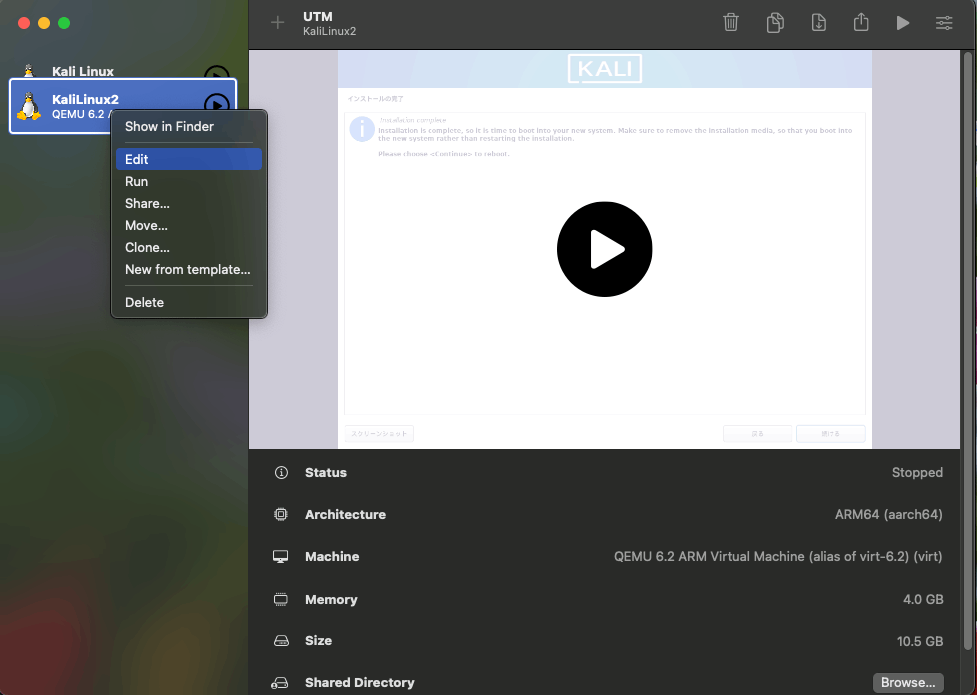Choose Share... from the context menu
The width and height of the screenshot is (977, 695).
pos(188,203)
